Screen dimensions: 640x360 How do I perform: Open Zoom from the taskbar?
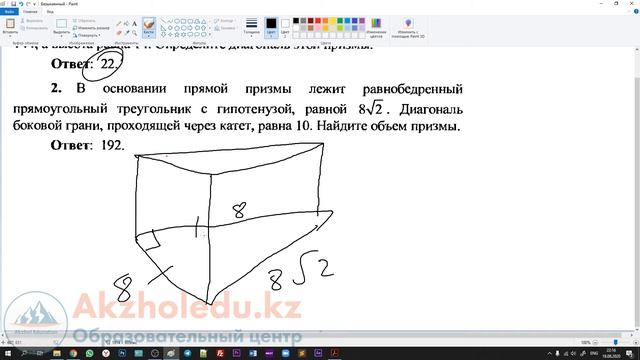click(285, 353)
